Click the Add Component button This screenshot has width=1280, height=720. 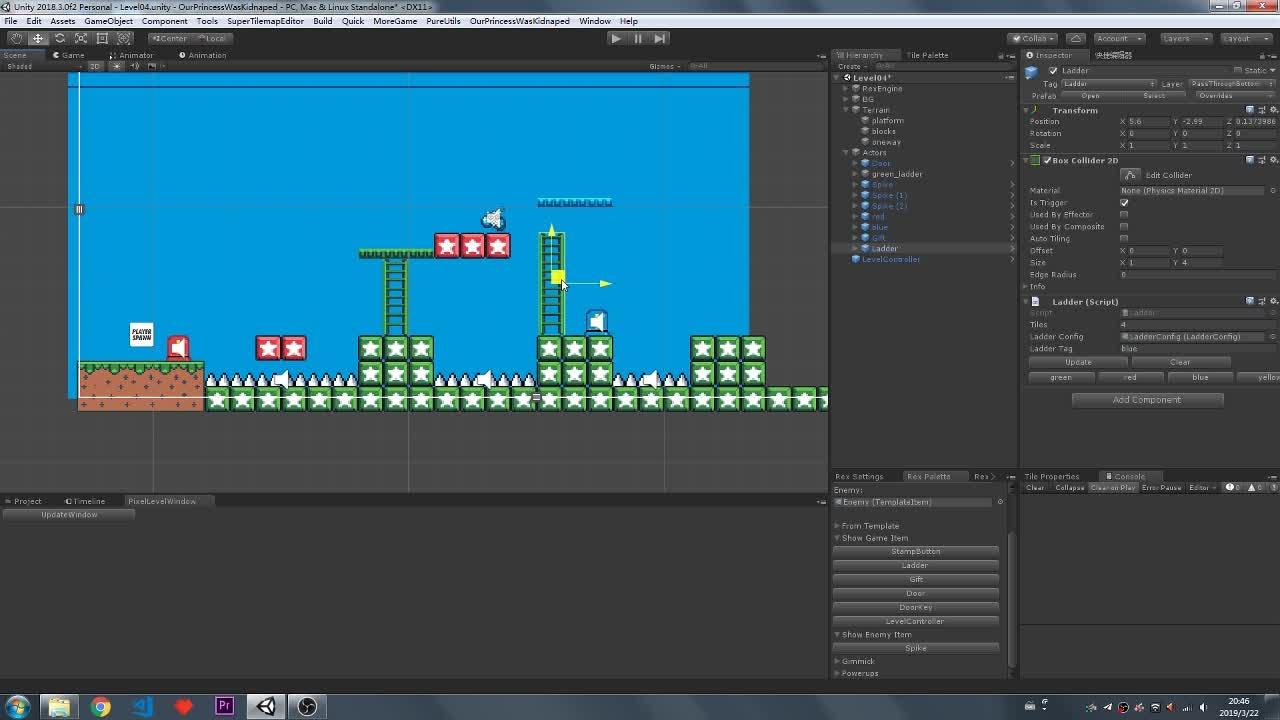(1147, 400)
